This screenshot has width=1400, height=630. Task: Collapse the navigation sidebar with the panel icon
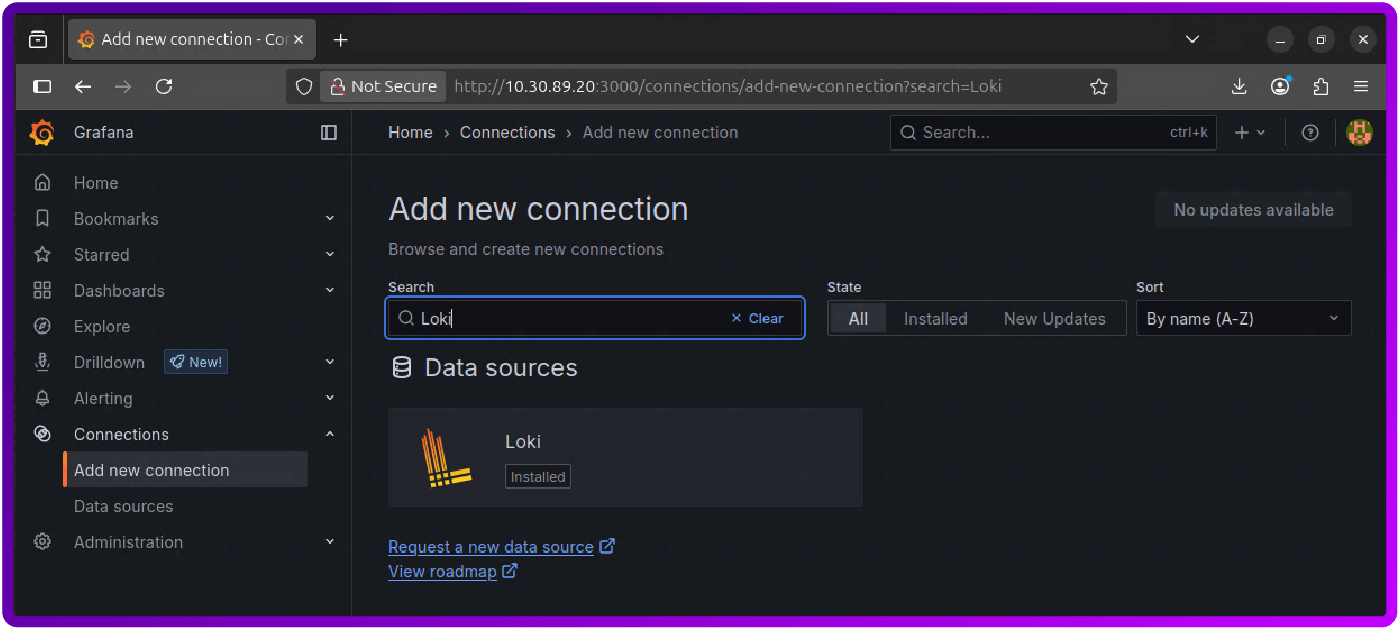[x=329, y=132]
